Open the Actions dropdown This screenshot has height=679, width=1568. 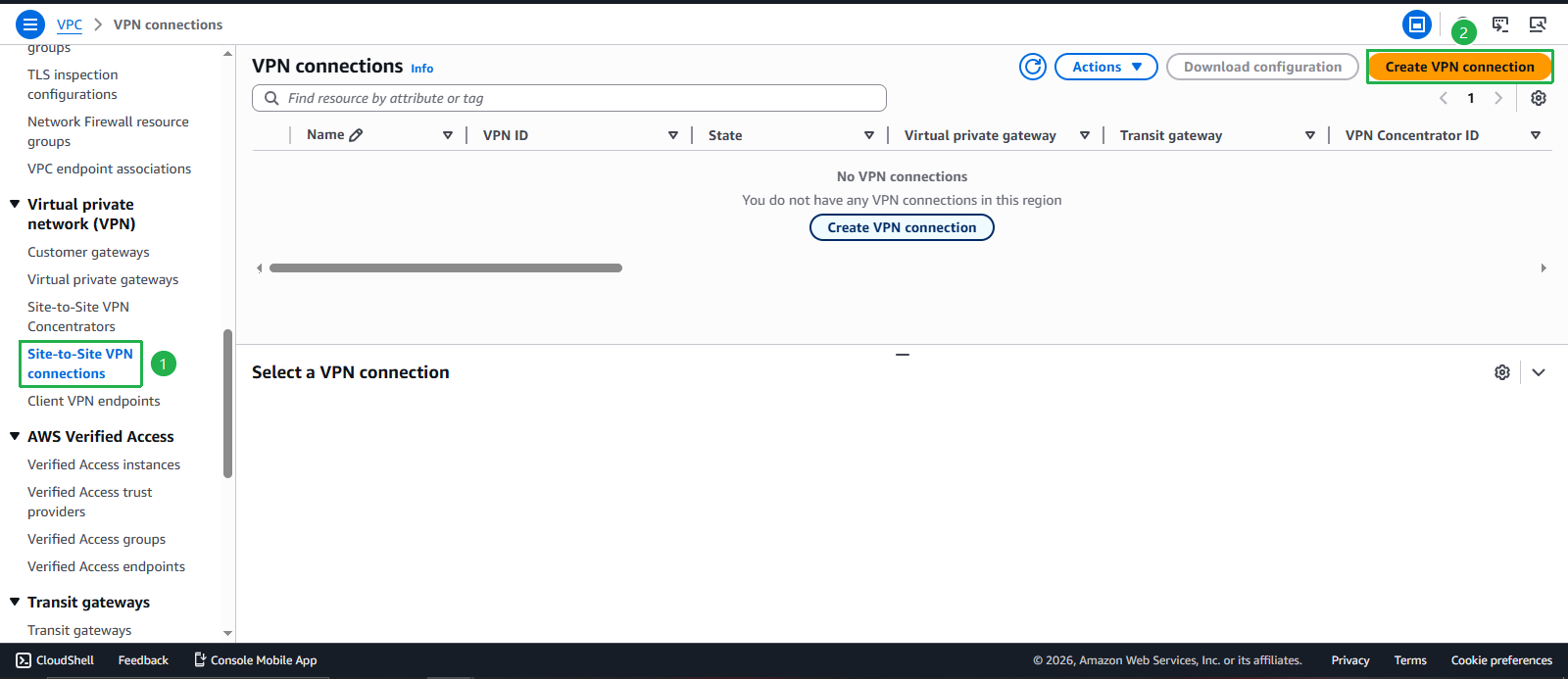[1106, 67]
